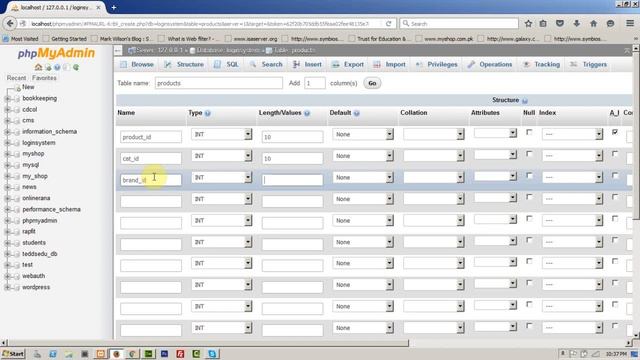Open Index dropdown for product_id row
The height and width of the screenshot is (360, 640).
tap(572, 134)
